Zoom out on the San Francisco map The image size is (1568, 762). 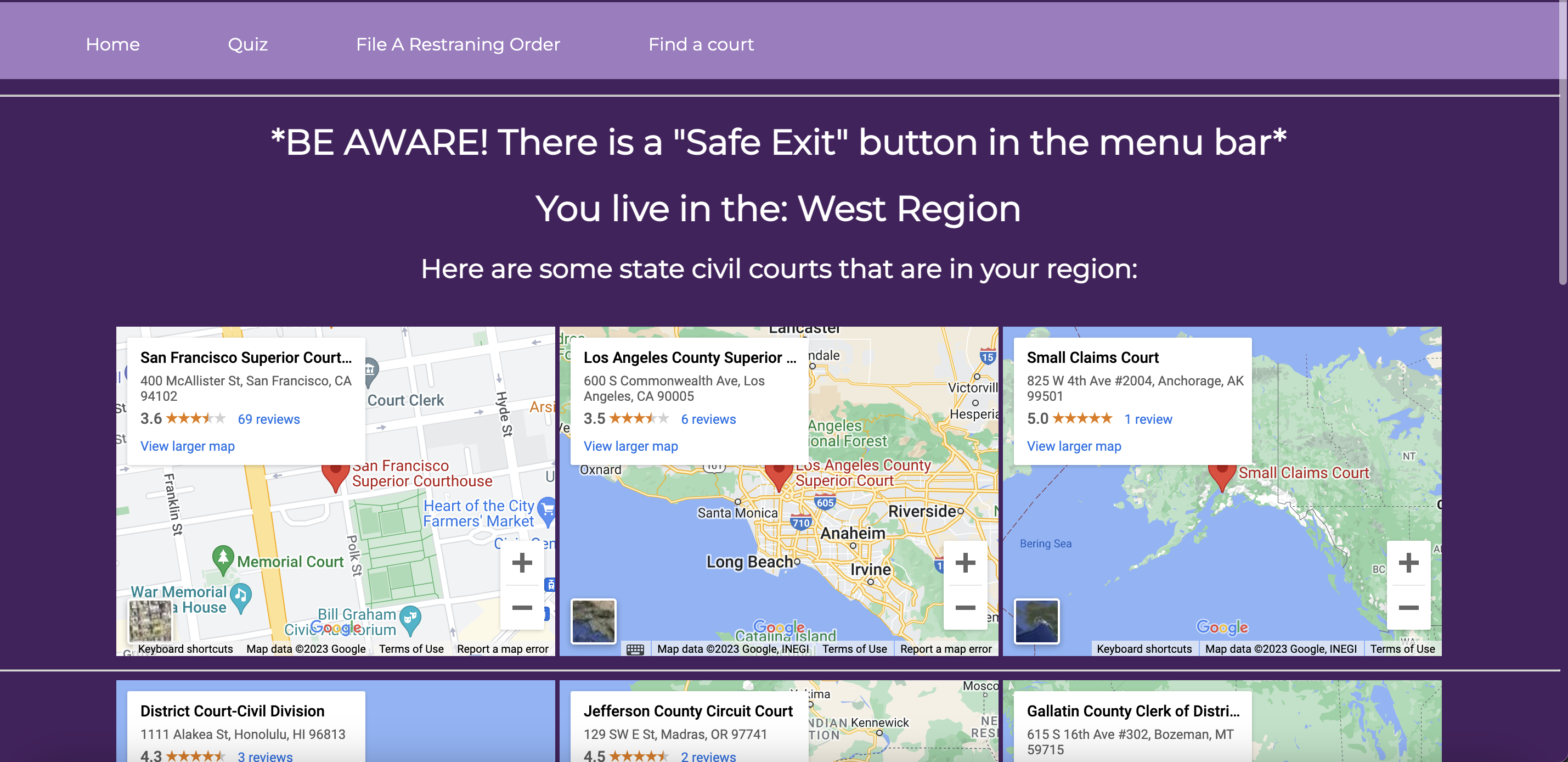point(522,607)
